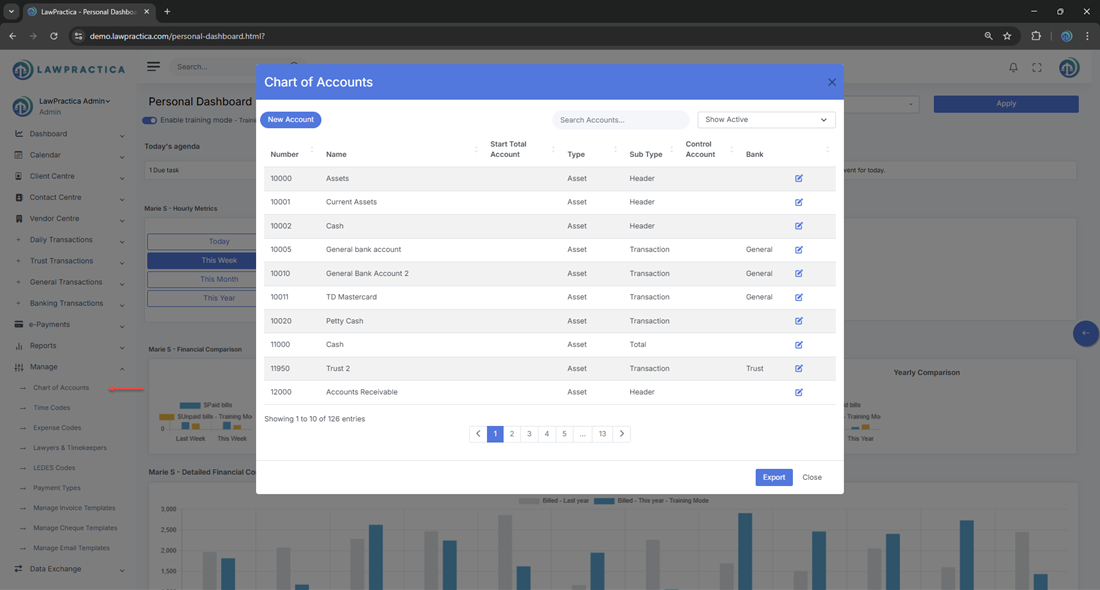The width and height of the screenshot is (1100, 590).
Task: Click the notifications bell icon
Action: (1013, 67)
